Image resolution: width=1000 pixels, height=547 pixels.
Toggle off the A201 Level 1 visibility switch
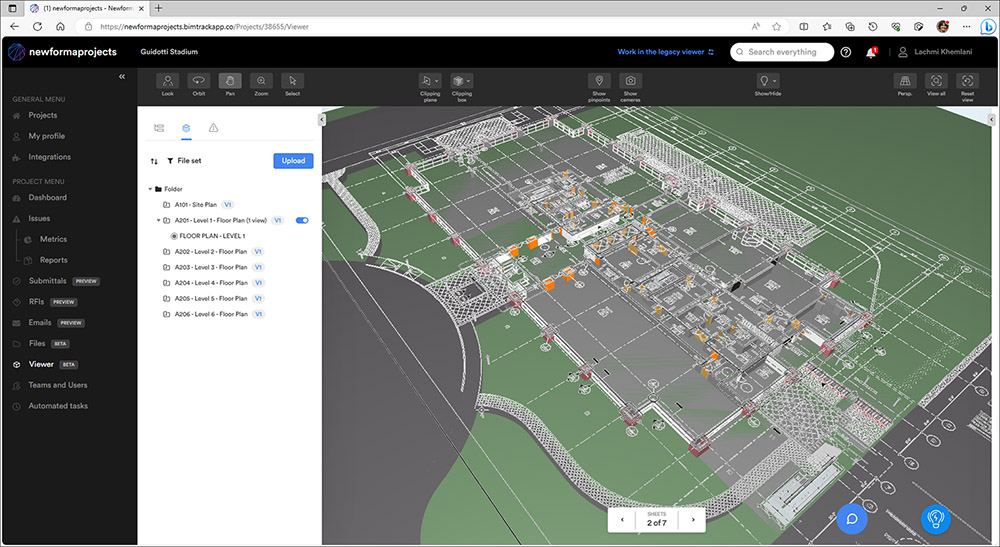[x=302, y=220]
